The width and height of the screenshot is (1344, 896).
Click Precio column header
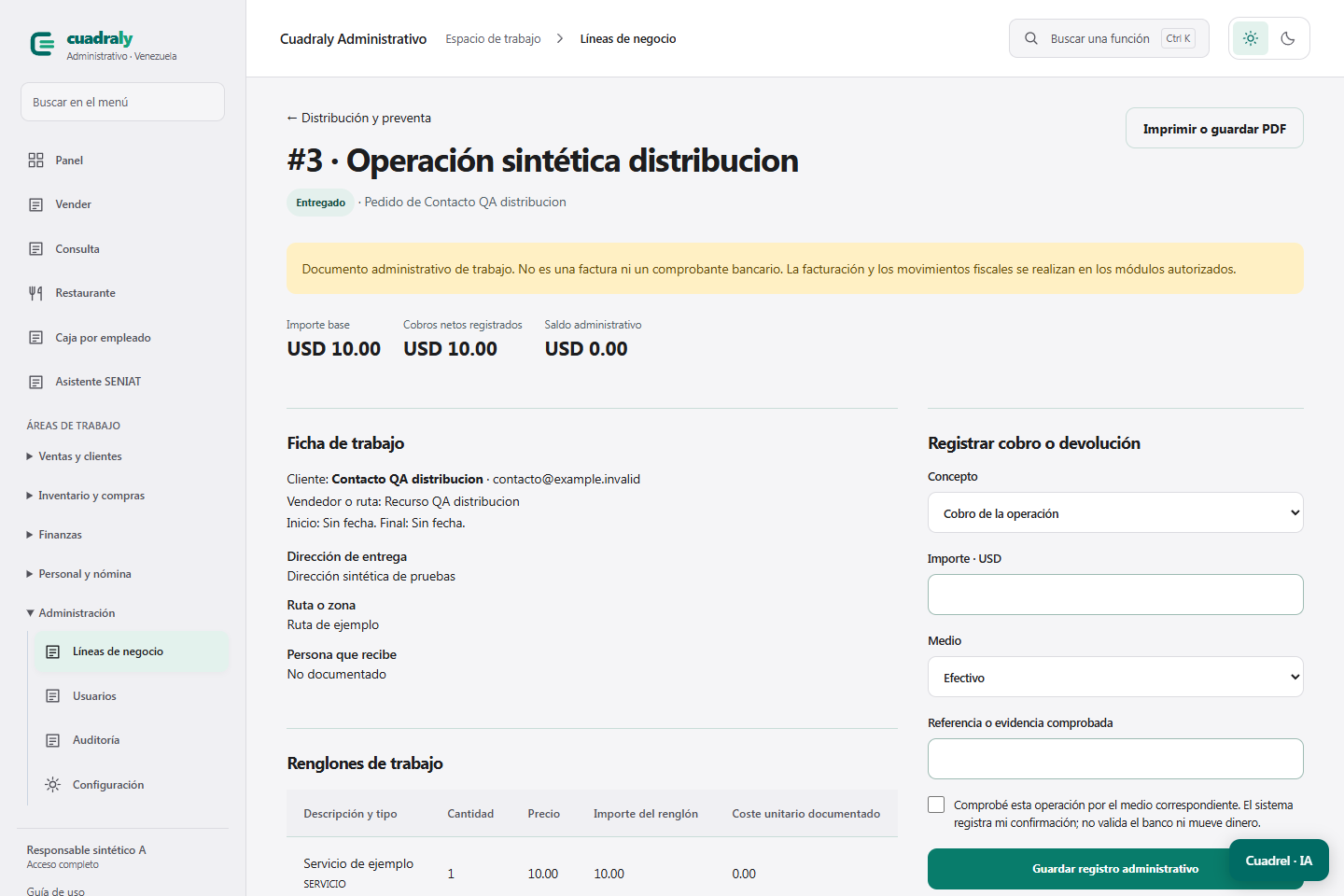point(543,814)
